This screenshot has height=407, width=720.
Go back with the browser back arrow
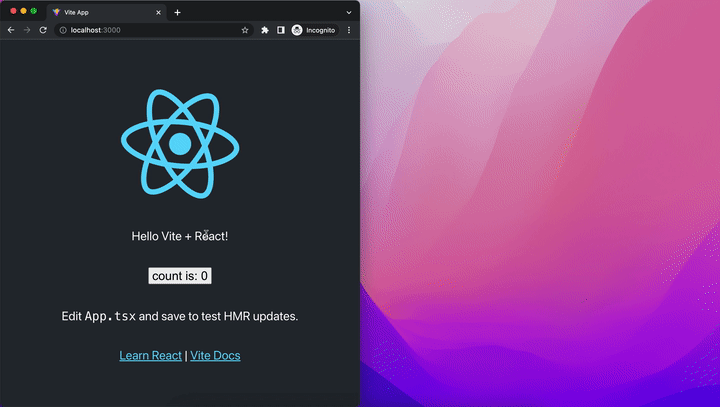click(11, 30)
